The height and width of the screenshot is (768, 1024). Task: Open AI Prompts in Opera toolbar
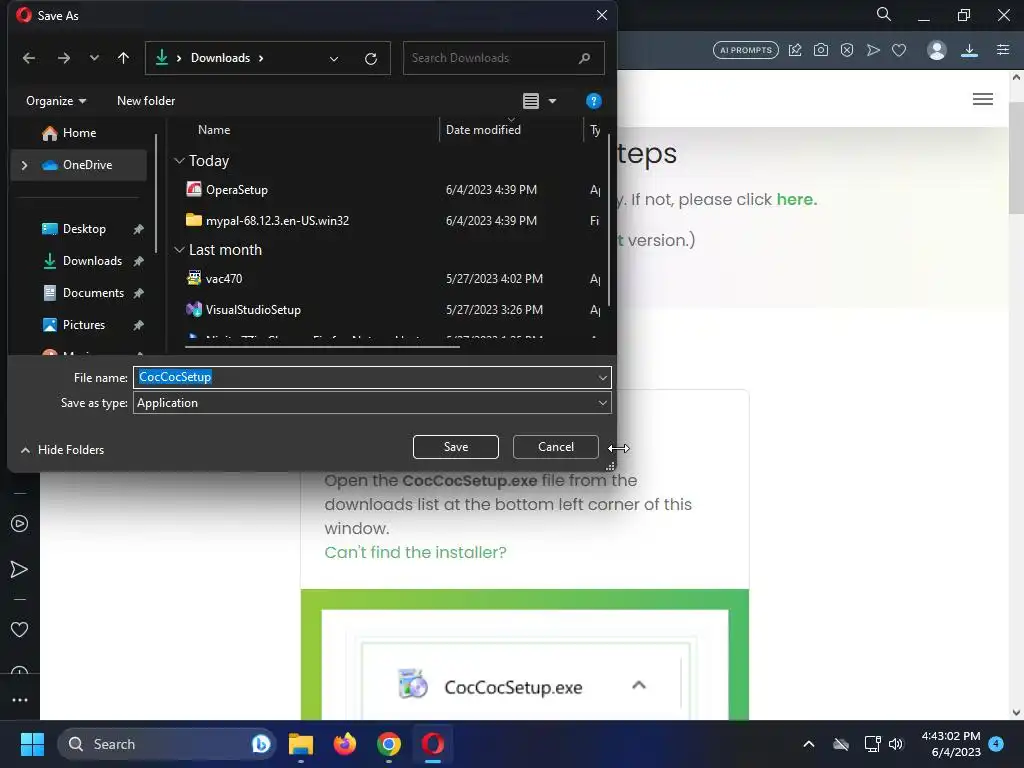tap(746, 50)
